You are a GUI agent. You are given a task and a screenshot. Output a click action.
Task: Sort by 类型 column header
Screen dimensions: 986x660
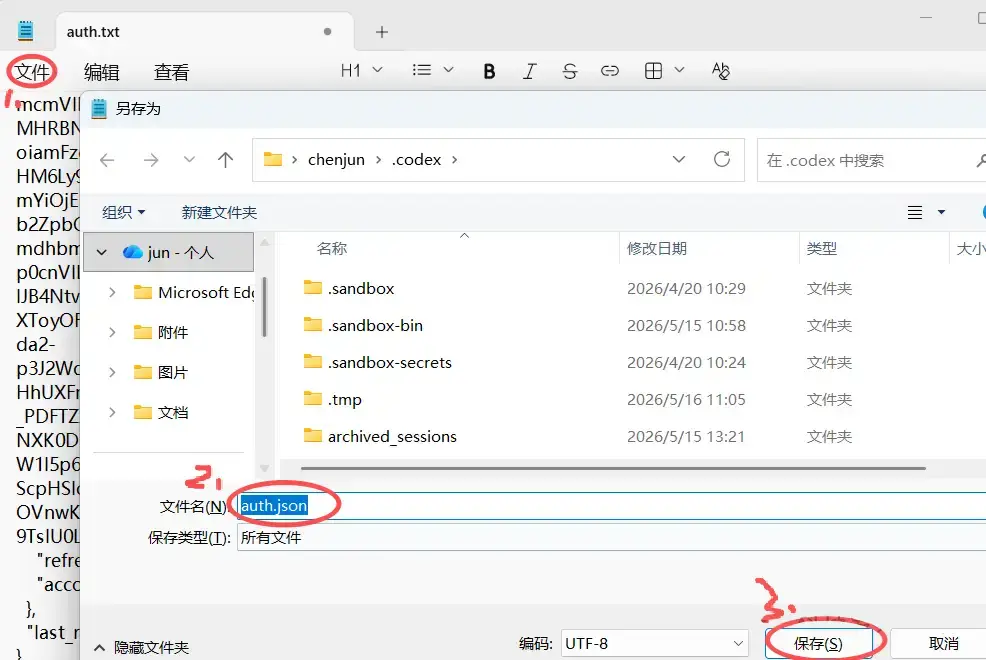pyautogui.click(x=821, y=249)
